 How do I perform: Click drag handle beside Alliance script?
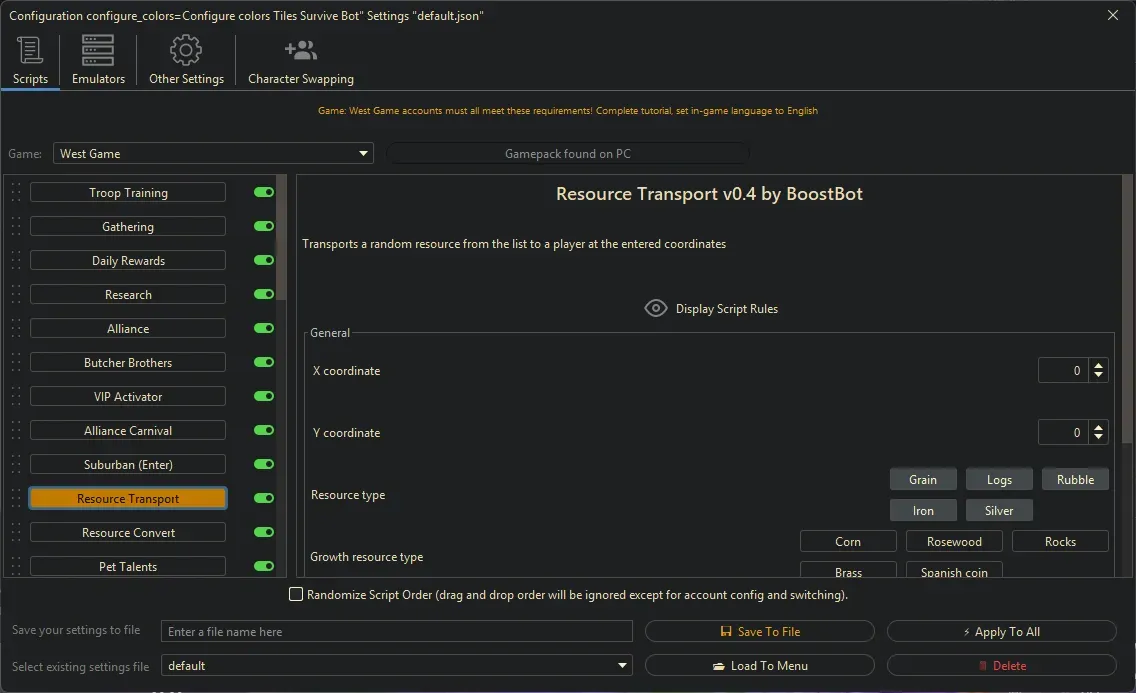pyautogui.click(x=16, y=329)
